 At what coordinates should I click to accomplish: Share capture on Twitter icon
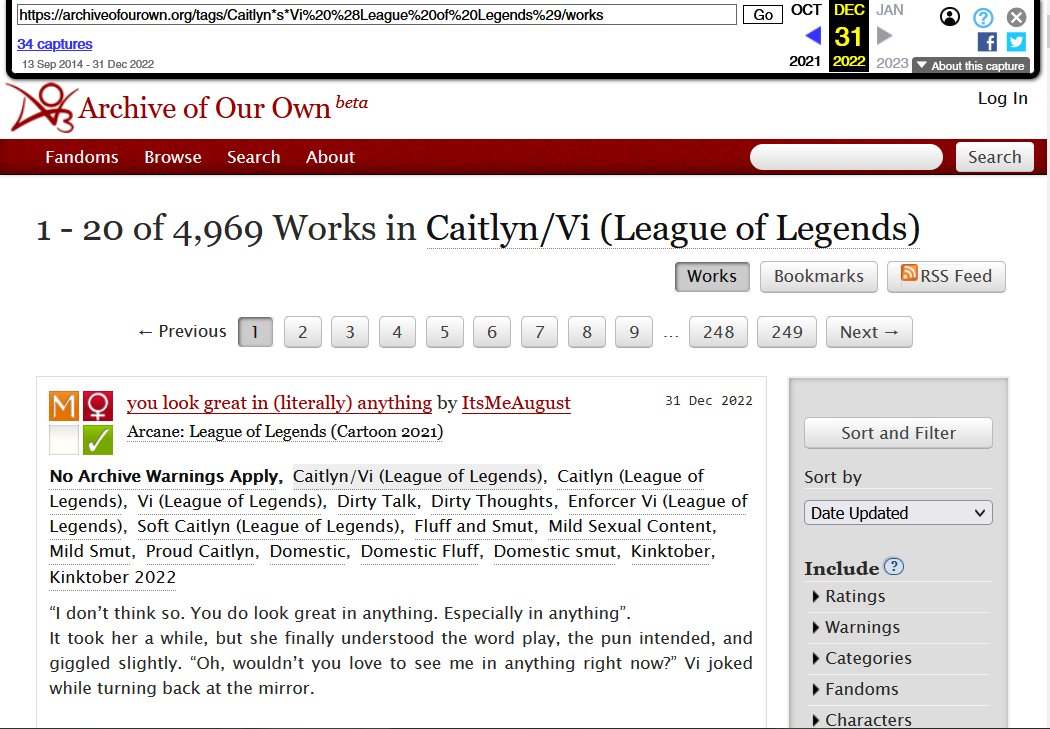coord(1017,42)
